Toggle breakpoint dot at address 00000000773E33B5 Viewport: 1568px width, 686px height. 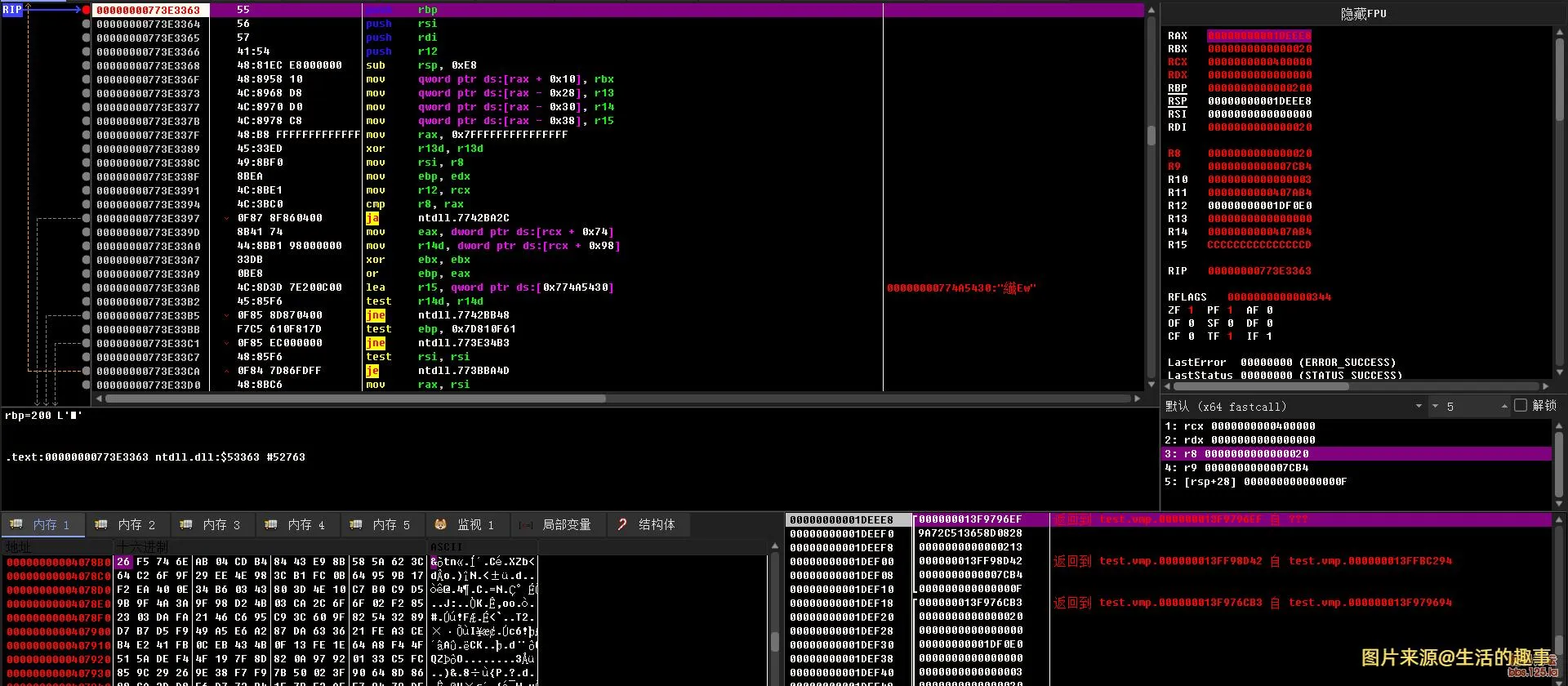(x=87, y=315)
